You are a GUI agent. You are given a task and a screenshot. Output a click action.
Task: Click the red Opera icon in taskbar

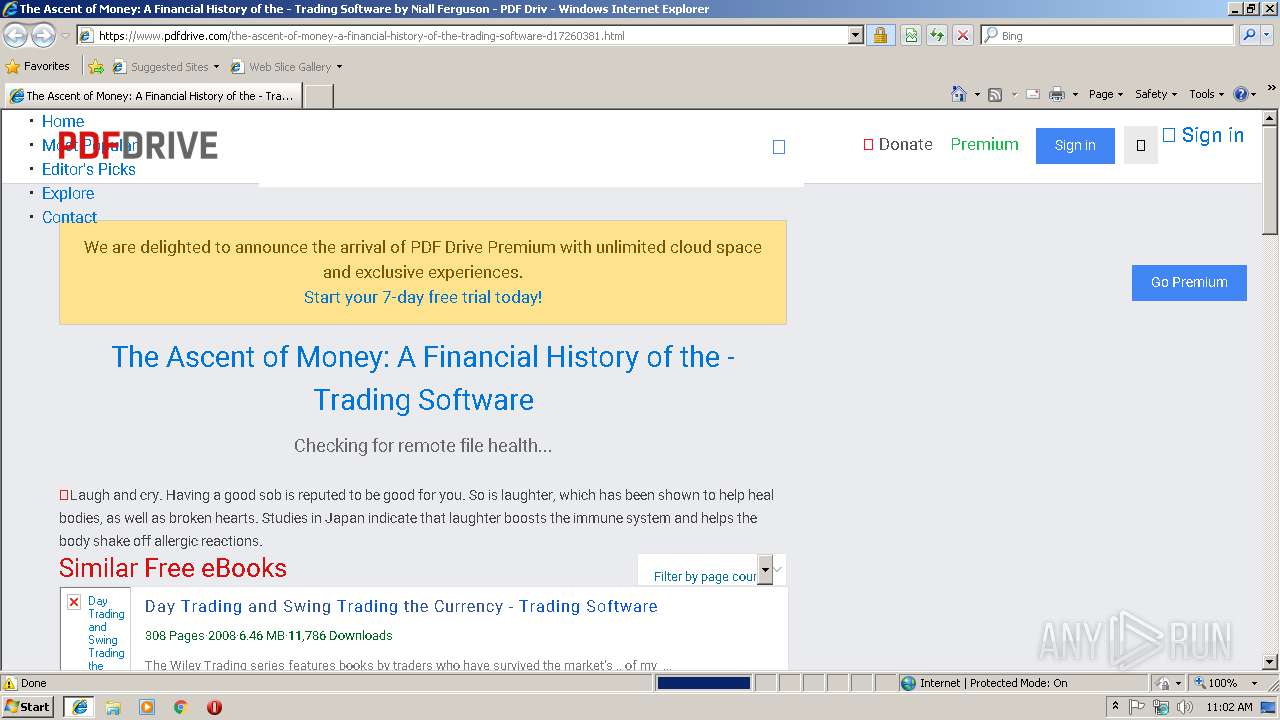click(x=214, y=707)
